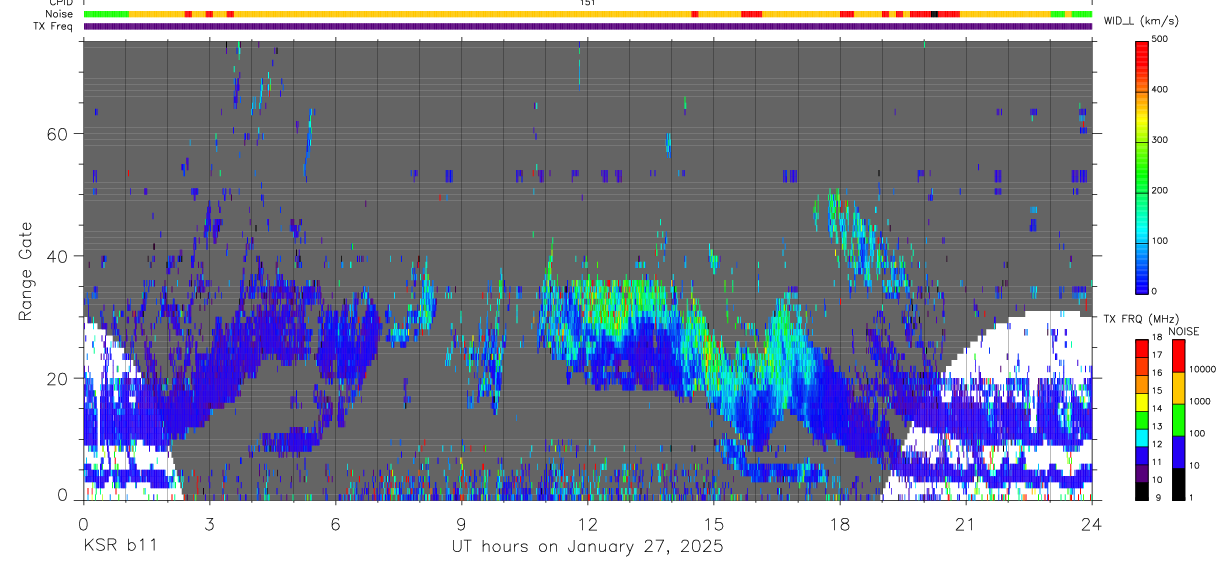The image size is (1228, 567).
Task: Click the 9 tick on UT hours axis
Action: 461,522
